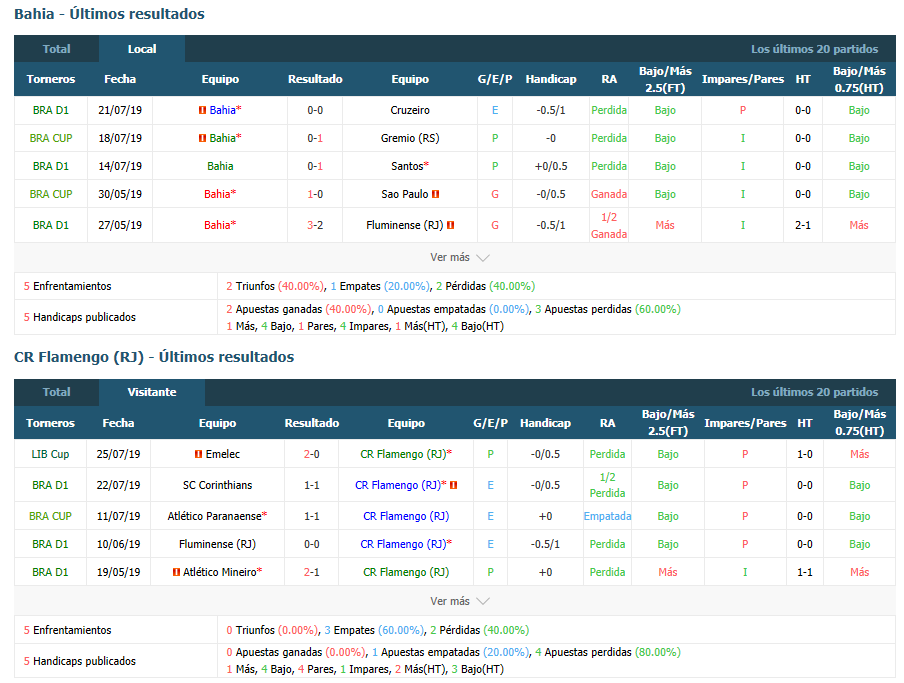Click 'Ganada' in Sao Paulo row

(609, 194)
